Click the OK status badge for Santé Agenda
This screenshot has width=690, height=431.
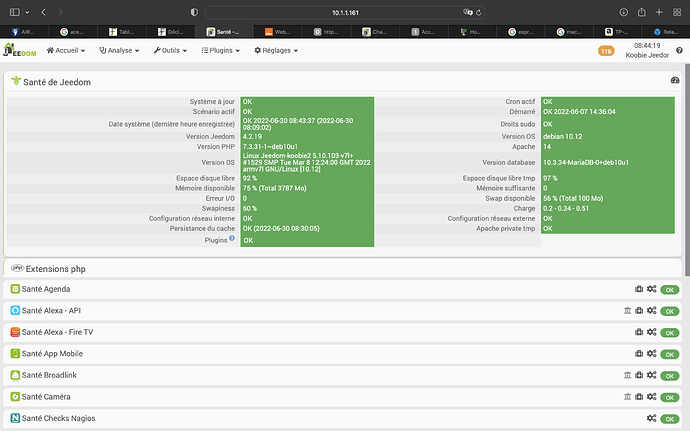(670, 290)
